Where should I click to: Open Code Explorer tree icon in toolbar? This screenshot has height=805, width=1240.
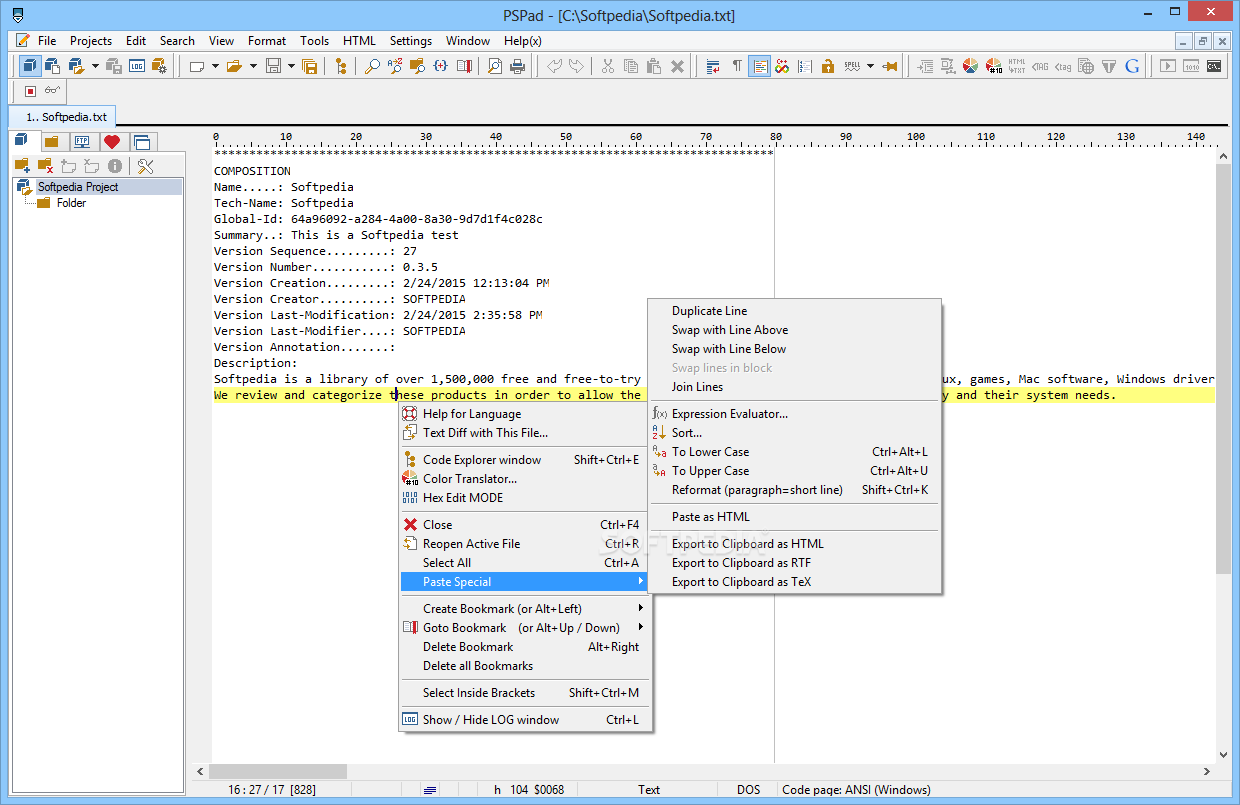[x=341, y=66]
